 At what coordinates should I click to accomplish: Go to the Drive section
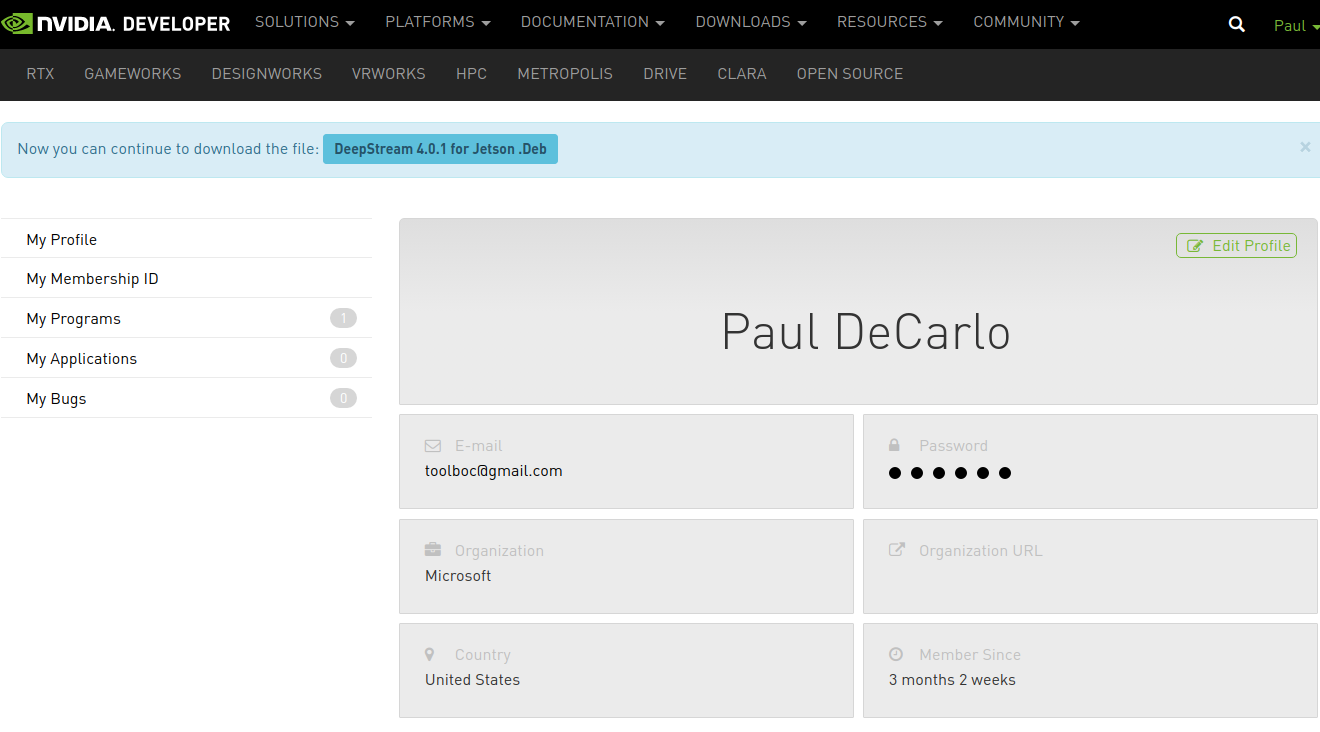665,74
